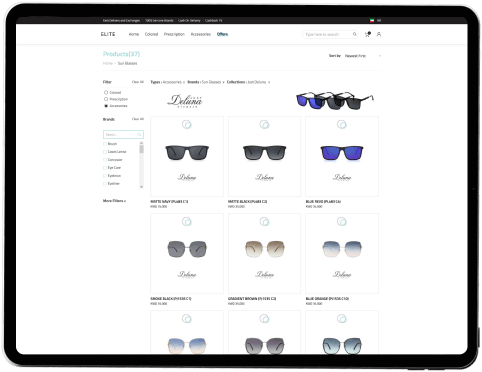Select the Prescription filter radio button
This screenshot has height=372, width=482.
(106, 99)
